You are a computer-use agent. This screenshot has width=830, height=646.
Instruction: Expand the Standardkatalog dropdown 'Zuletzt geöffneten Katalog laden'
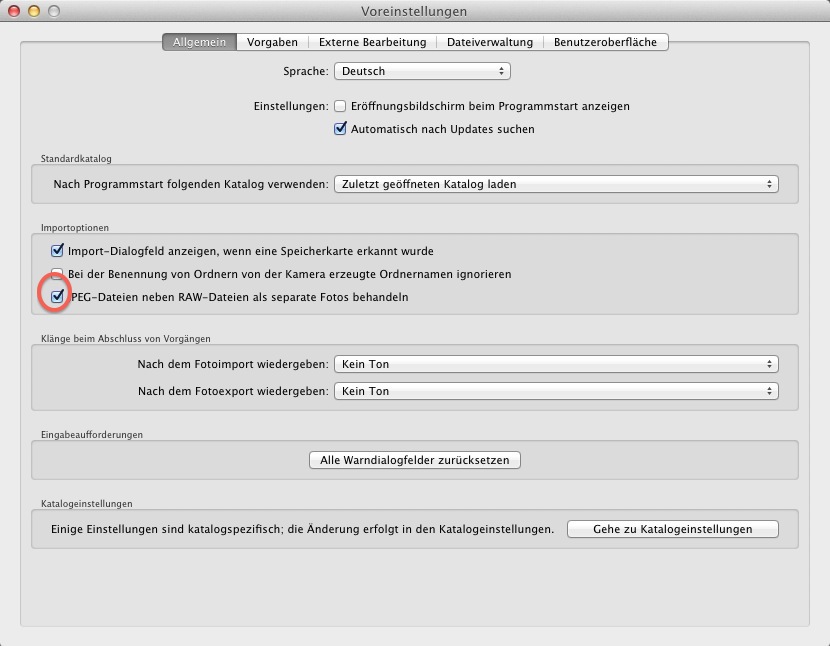[x=556, y=184]
